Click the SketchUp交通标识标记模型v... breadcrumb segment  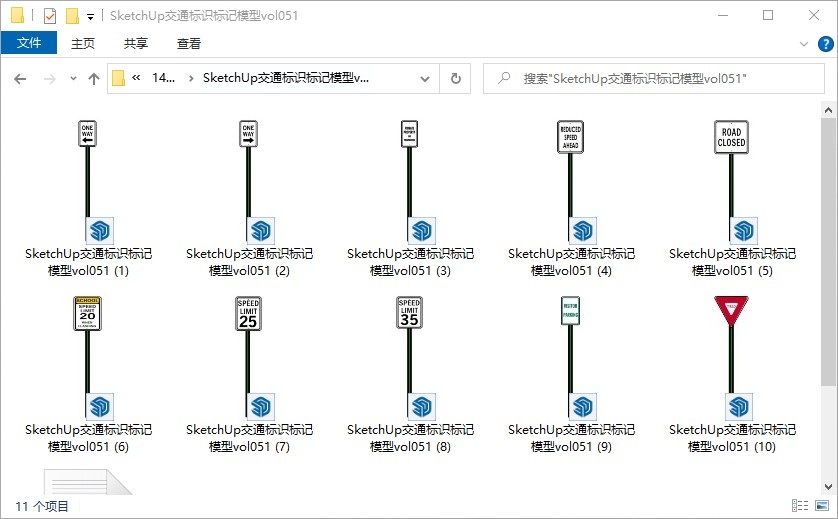286,78
